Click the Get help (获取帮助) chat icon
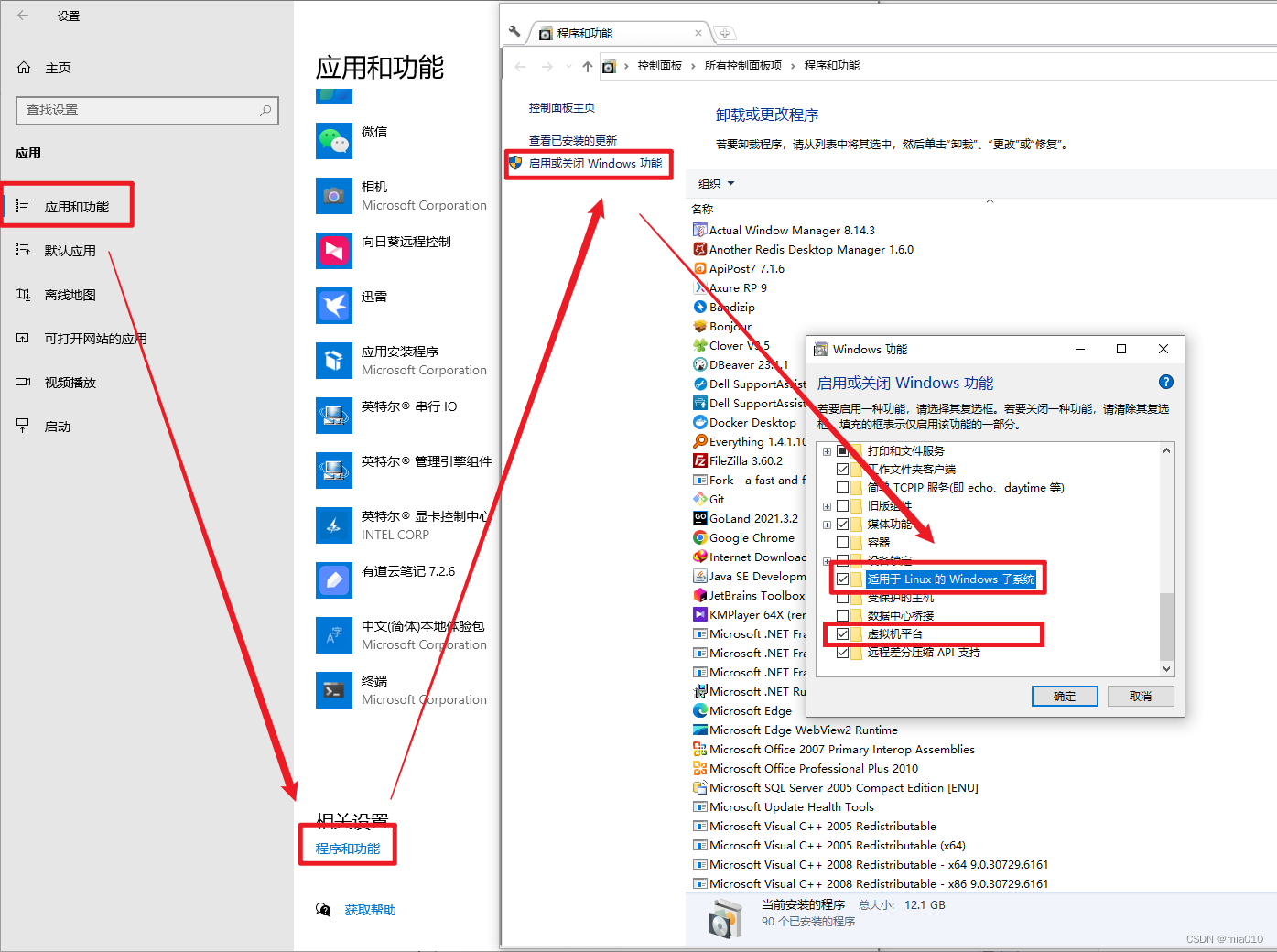1277x952 pixels. pos(323,909)
